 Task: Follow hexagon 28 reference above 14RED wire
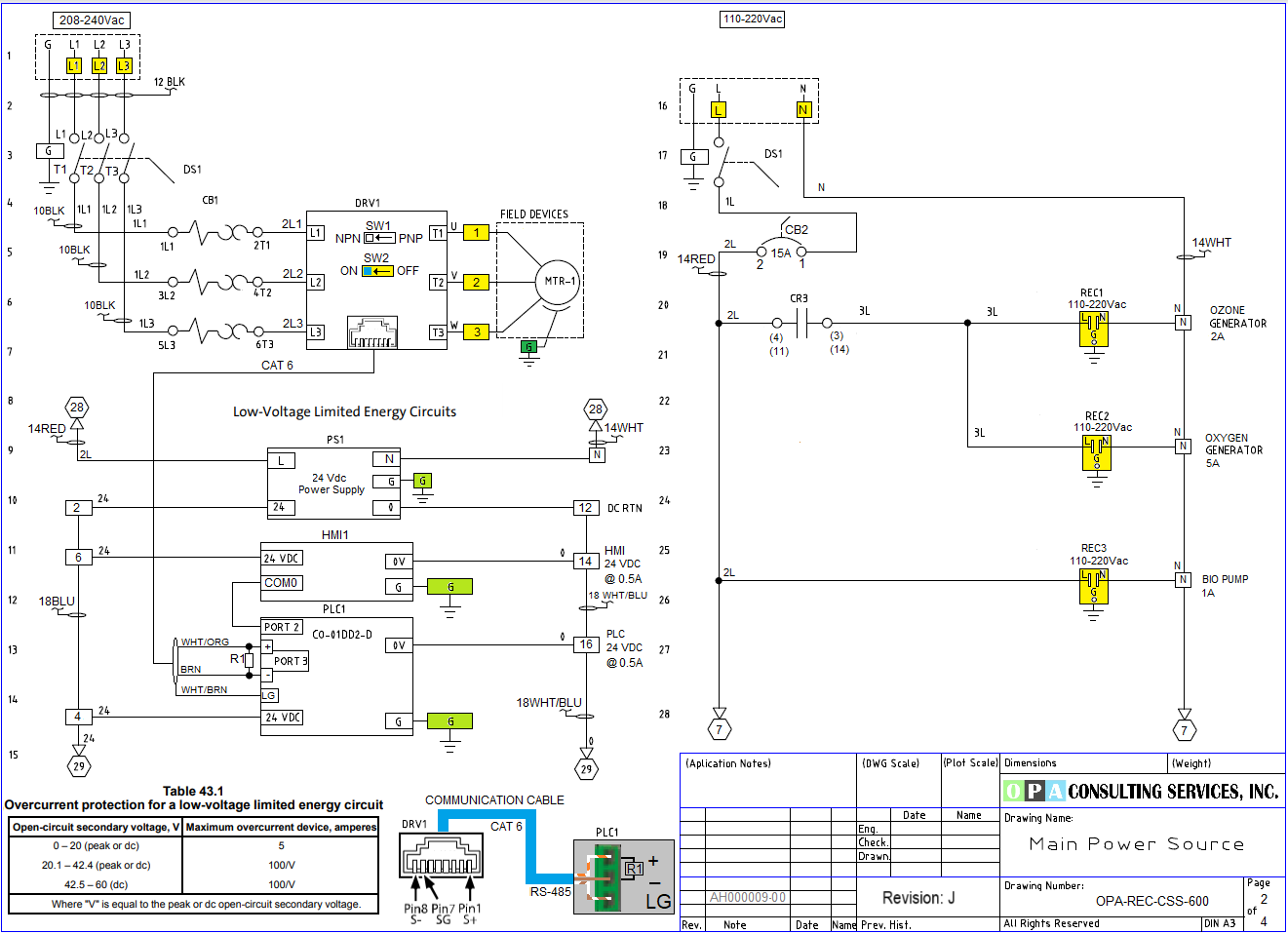coord(77,408)
